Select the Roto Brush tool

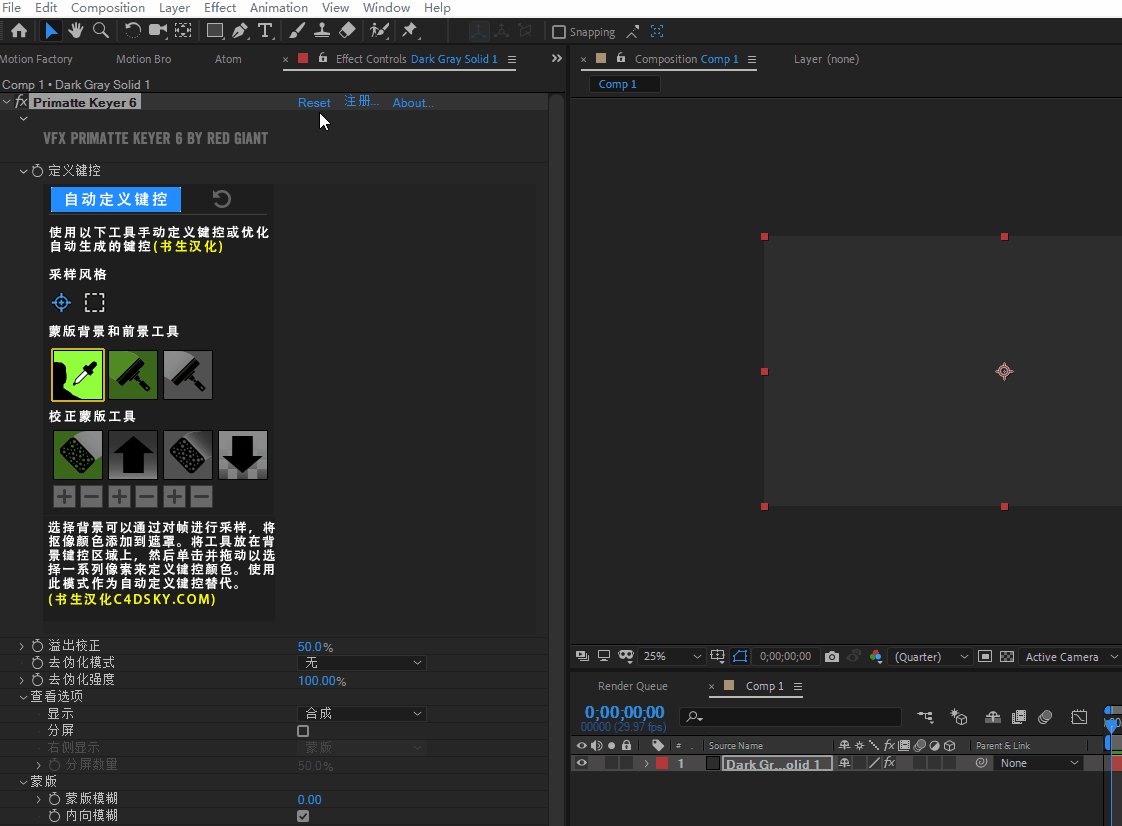379,31
